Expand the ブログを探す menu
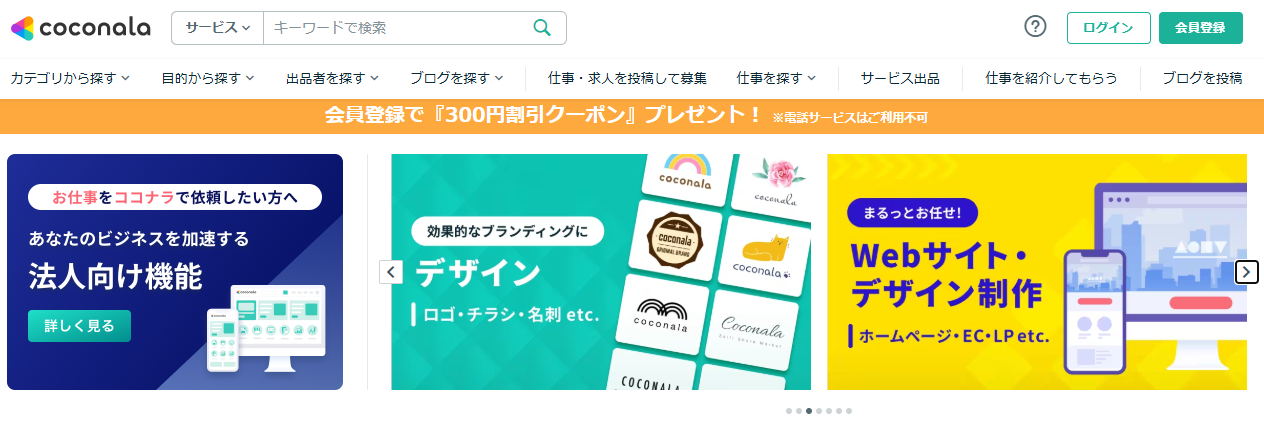The width and height of the screenshot is (1264, 425). [x=456, y=78]
